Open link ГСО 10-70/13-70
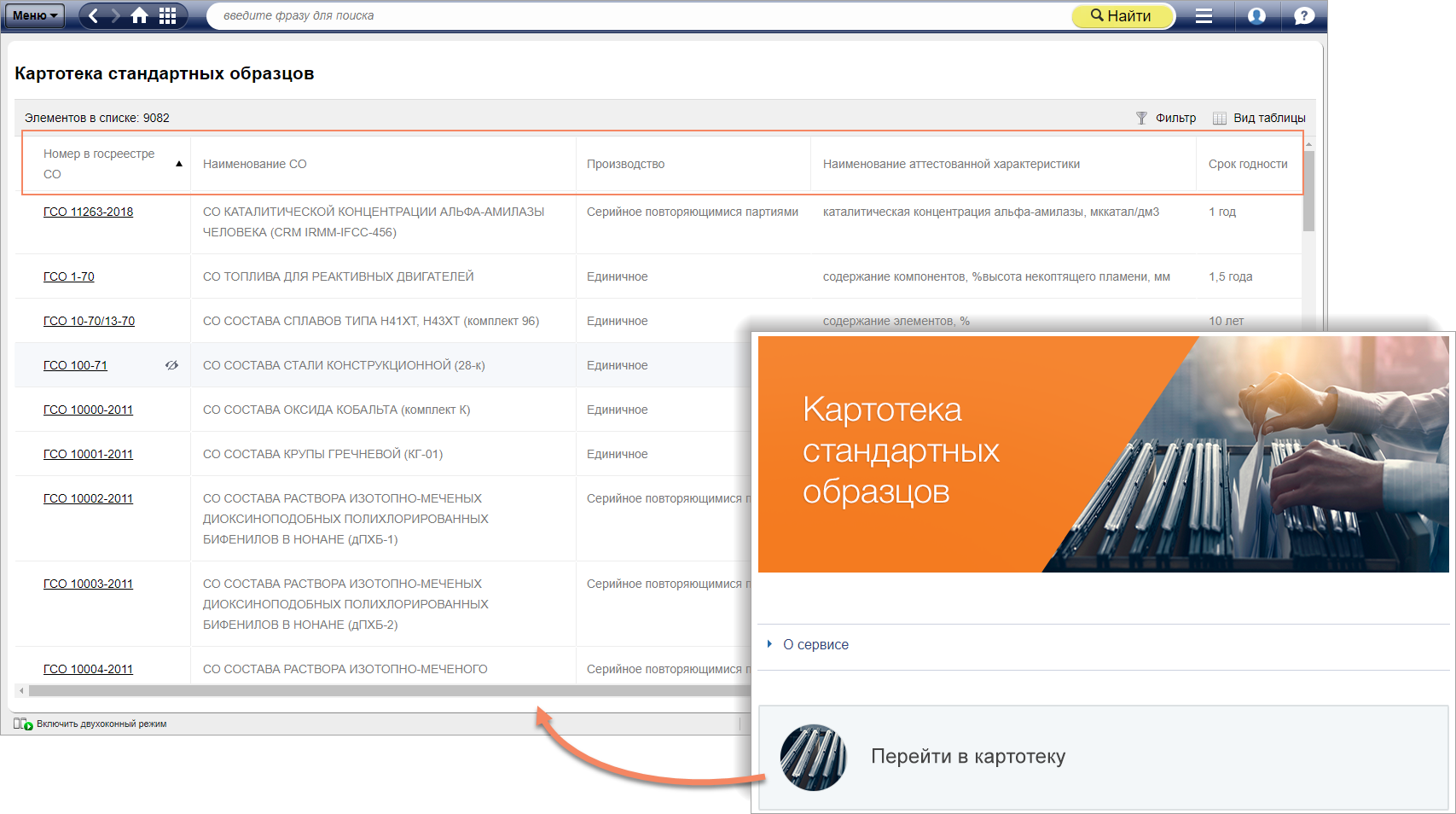Viewport: 1456px width, 814px height. click(x=89, y=321)
